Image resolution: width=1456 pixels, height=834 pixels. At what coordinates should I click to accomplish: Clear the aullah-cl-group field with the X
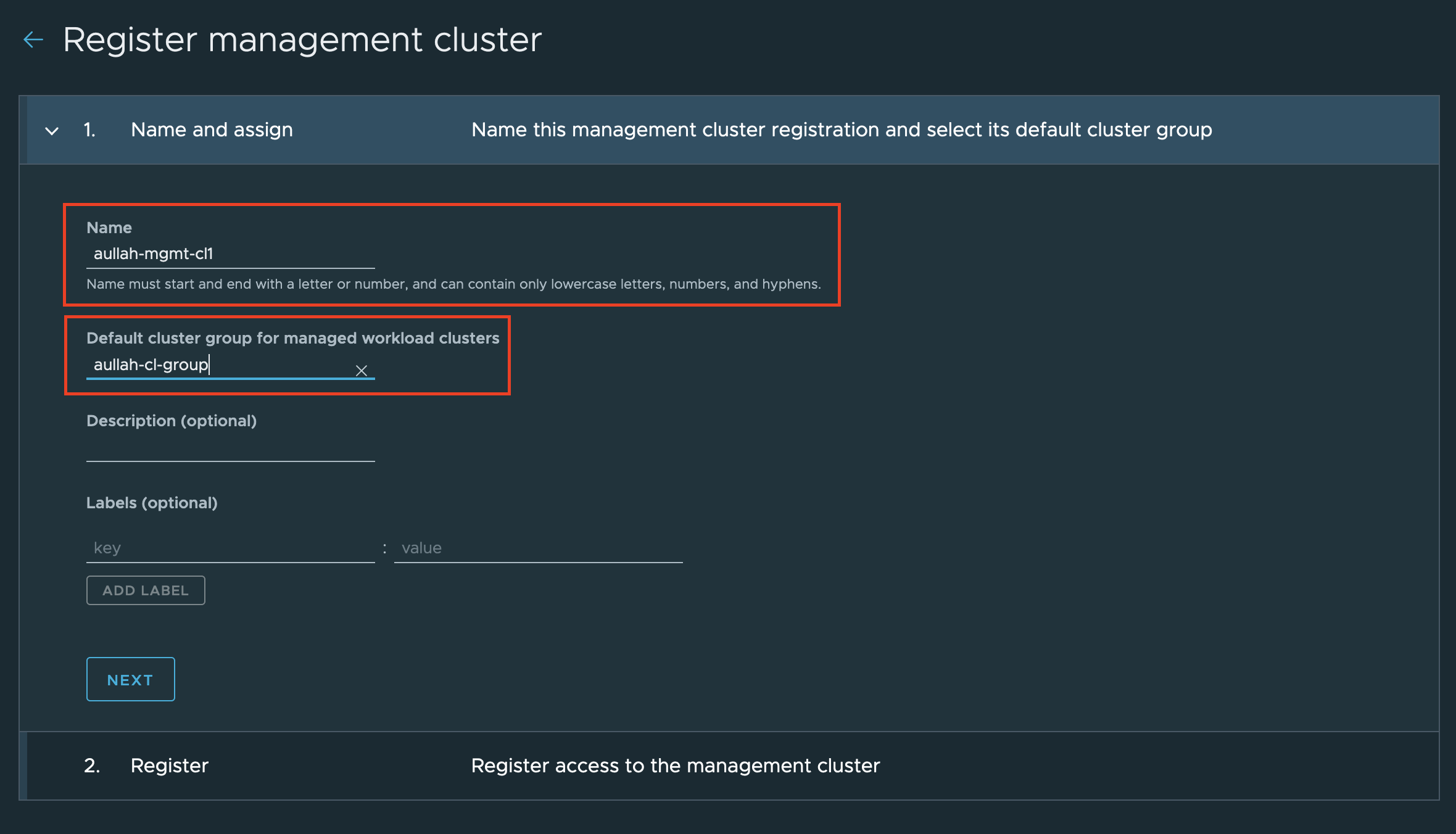pyautogui.click(x=362, y=370)
